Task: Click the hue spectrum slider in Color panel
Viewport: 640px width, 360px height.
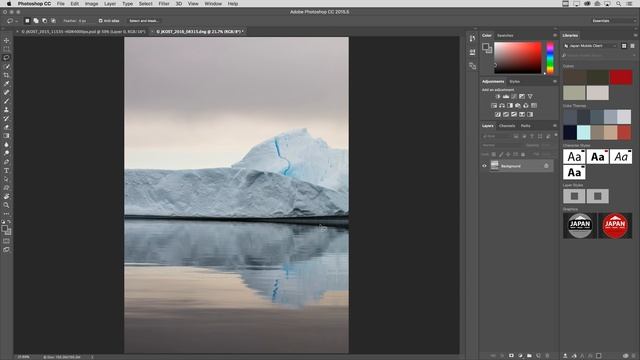Action: pyautogui.click(x=550, y=58)
